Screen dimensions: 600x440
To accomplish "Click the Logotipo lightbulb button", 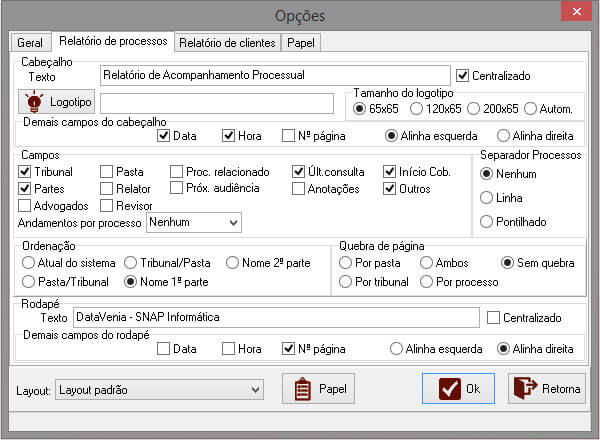I will tap(57, 102).
